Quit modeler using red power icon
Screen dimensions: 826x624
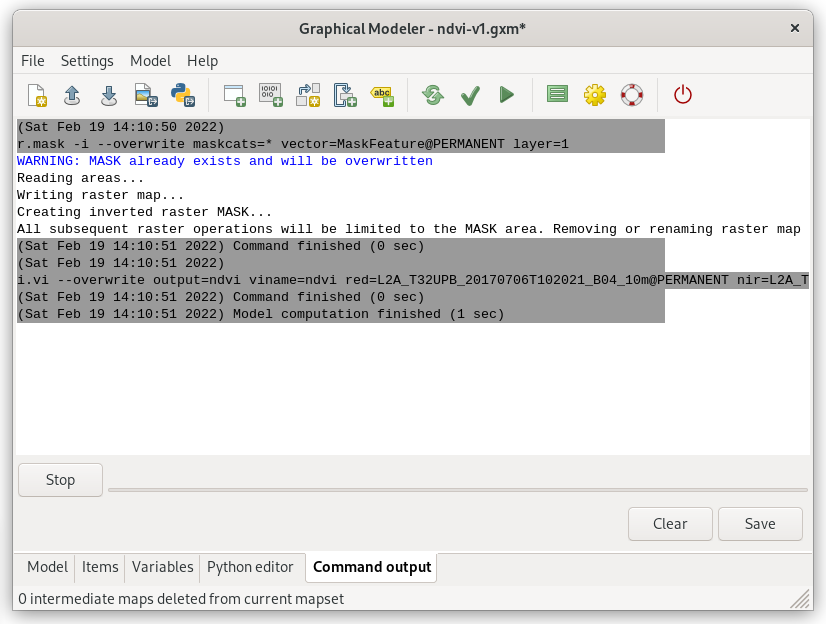[683, 95]
